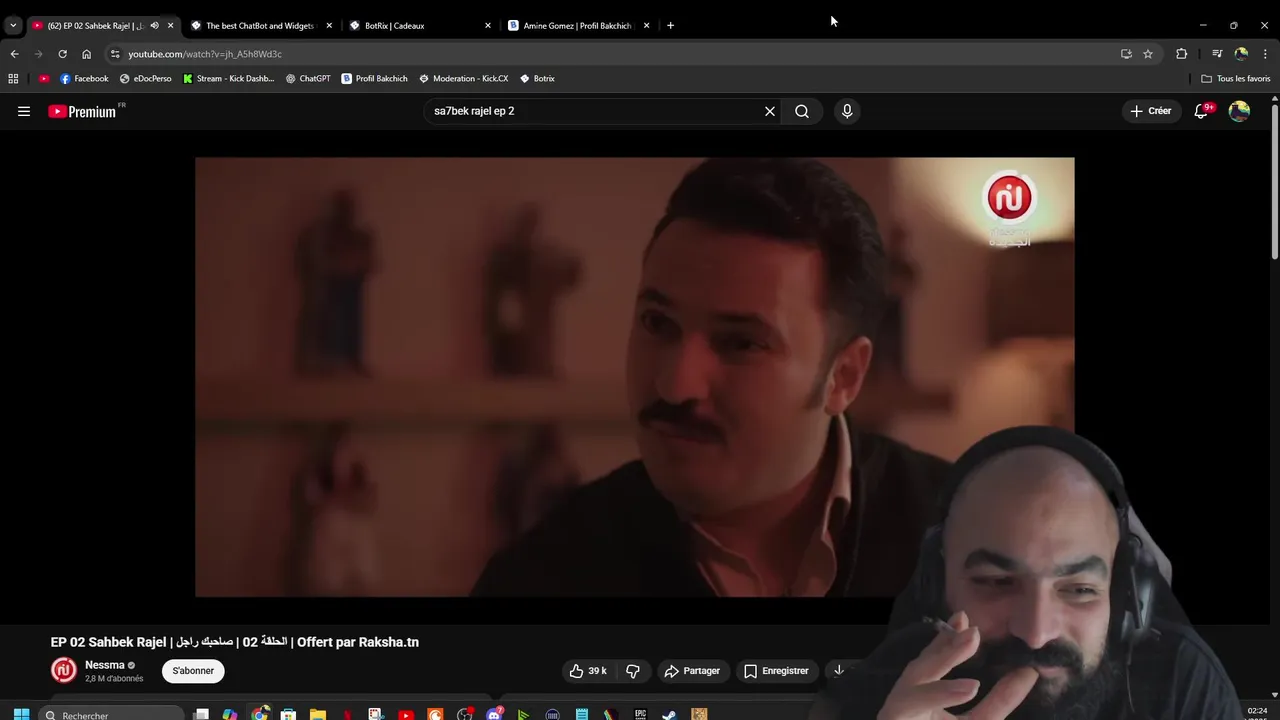The height and width of the screenshot is (720, 1280).
Task: Open Discord from the taskbar
Action: point(494,714)
